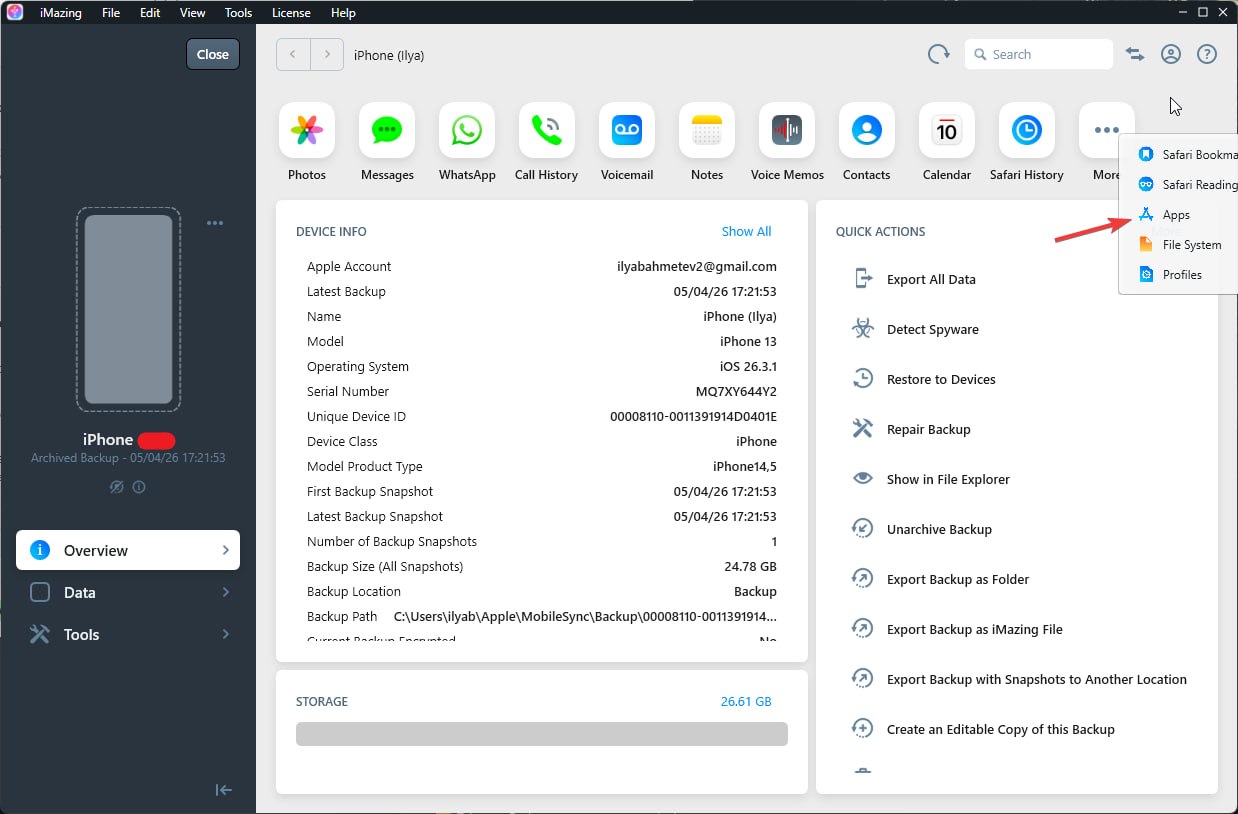This screenshot has height=814, width=1238.
Task: Open the Contacts icon
Action: pyautogui.click(x=867, y=130)
